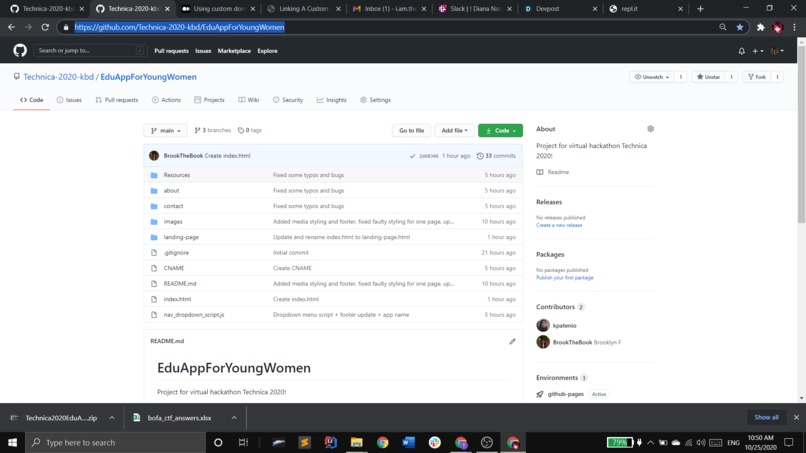Image resolution: width=806 pixels, height=453 pixels.
Task: Open the .gitignore file
Action: 176,252
